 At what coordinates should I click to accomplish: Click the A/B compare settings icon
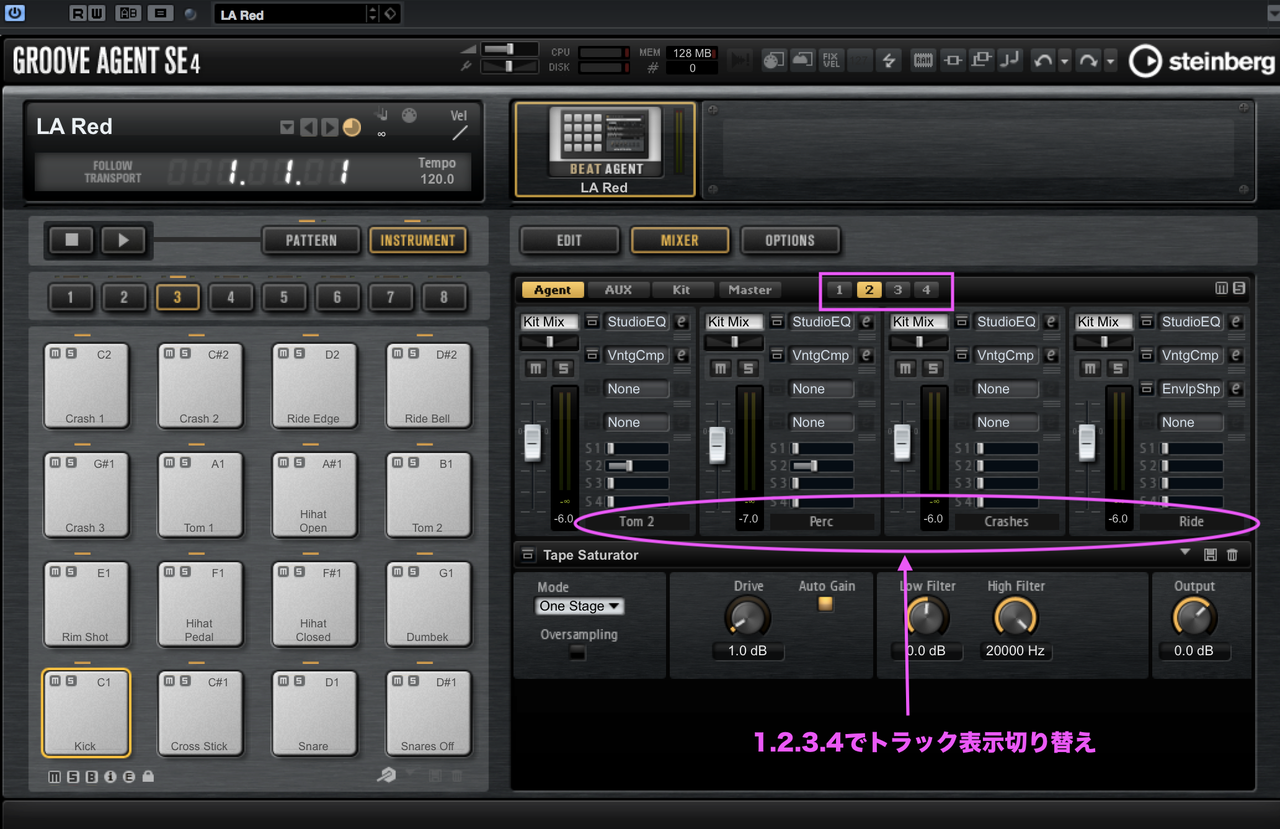click(x=128, y=14)
